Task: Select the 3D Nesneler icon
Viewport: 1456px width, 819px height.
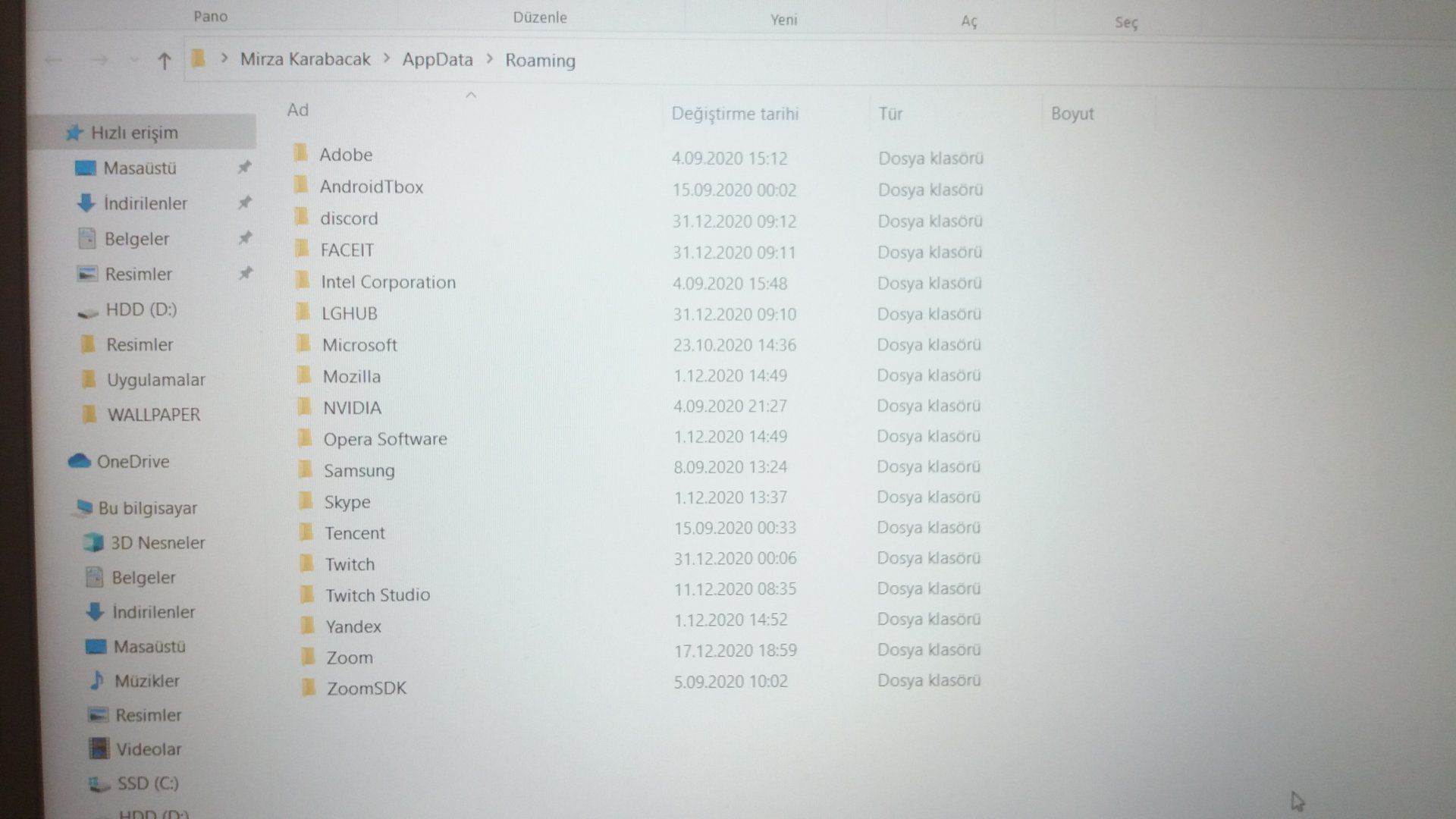Action: pyautogui.click(x=93, y=542)
